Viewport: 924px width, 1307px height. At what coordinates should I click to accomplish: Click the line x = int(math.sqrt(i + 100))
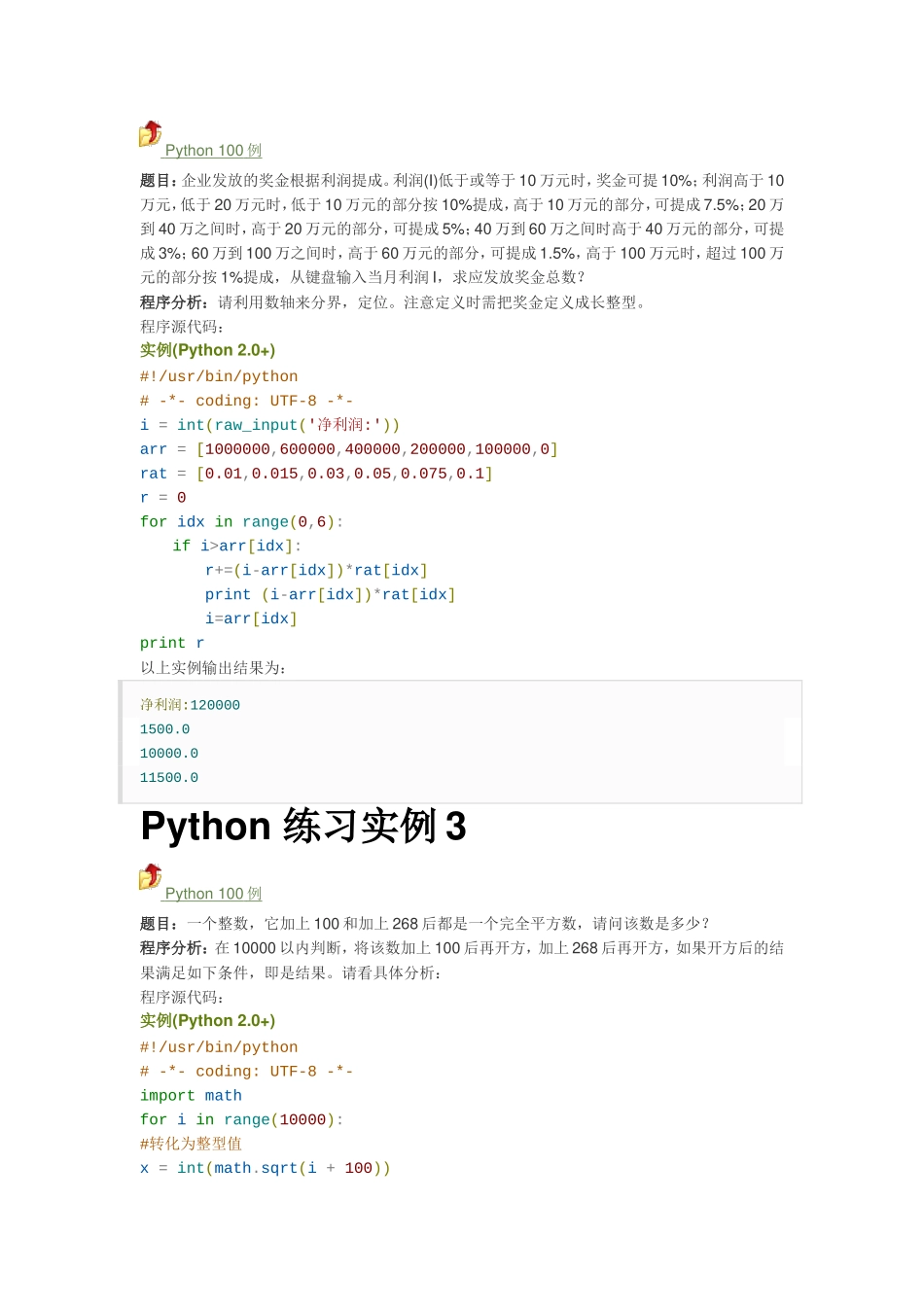265,1169
